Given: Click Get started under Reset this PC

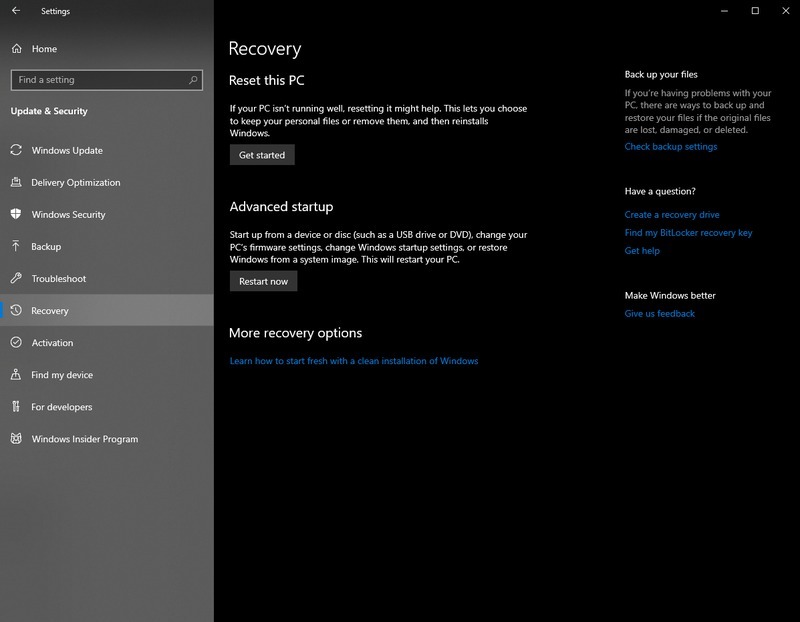Looking at the screenshot, I should 262,155.
